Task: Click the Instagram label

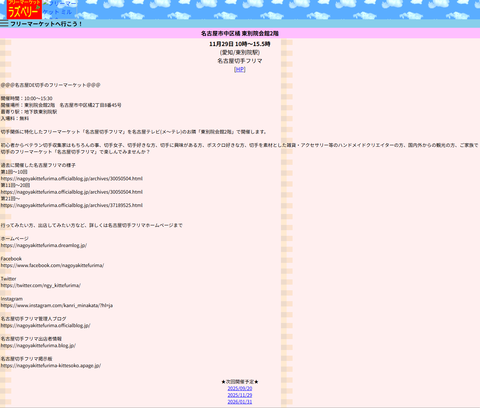Action: 12,299
